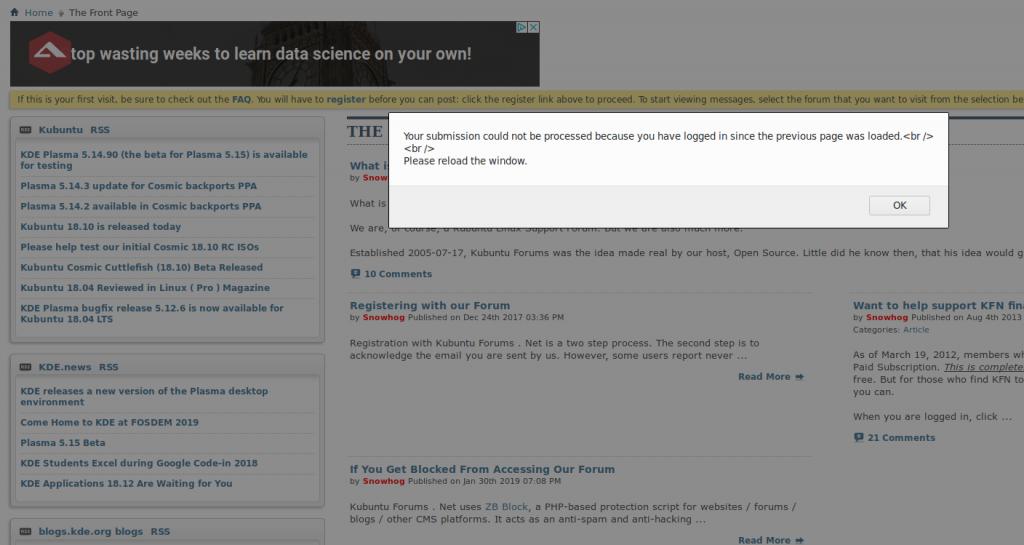Open the Home breadcrumb link
The width and height of the screenshot is (1024, 545).
(x=39, y=13)
